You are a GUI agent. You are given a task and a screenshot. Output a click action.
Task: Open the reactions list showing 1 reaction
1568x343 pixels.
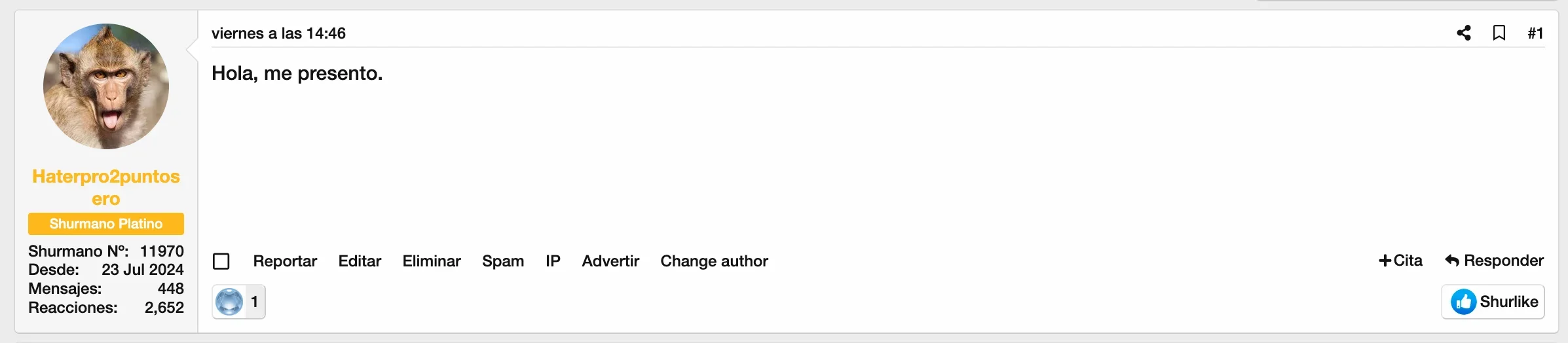(238, 302)
